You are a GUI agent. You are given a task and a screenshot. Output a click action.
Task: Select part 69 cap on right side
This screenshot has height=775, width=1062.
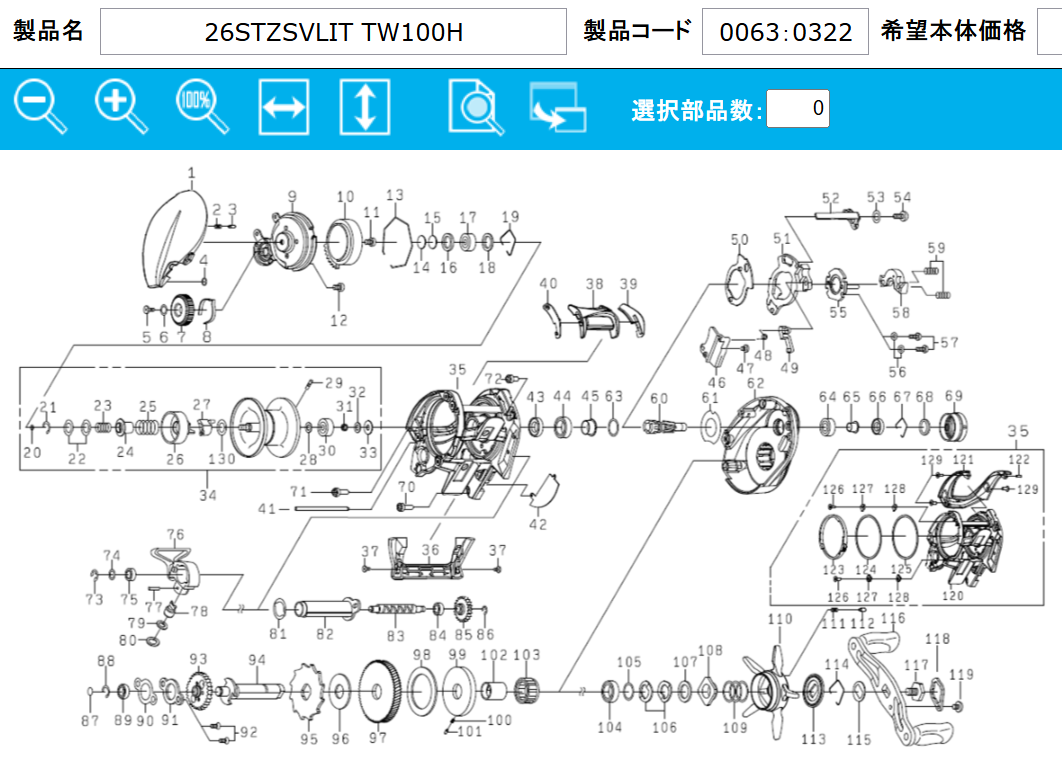point(954,428)
